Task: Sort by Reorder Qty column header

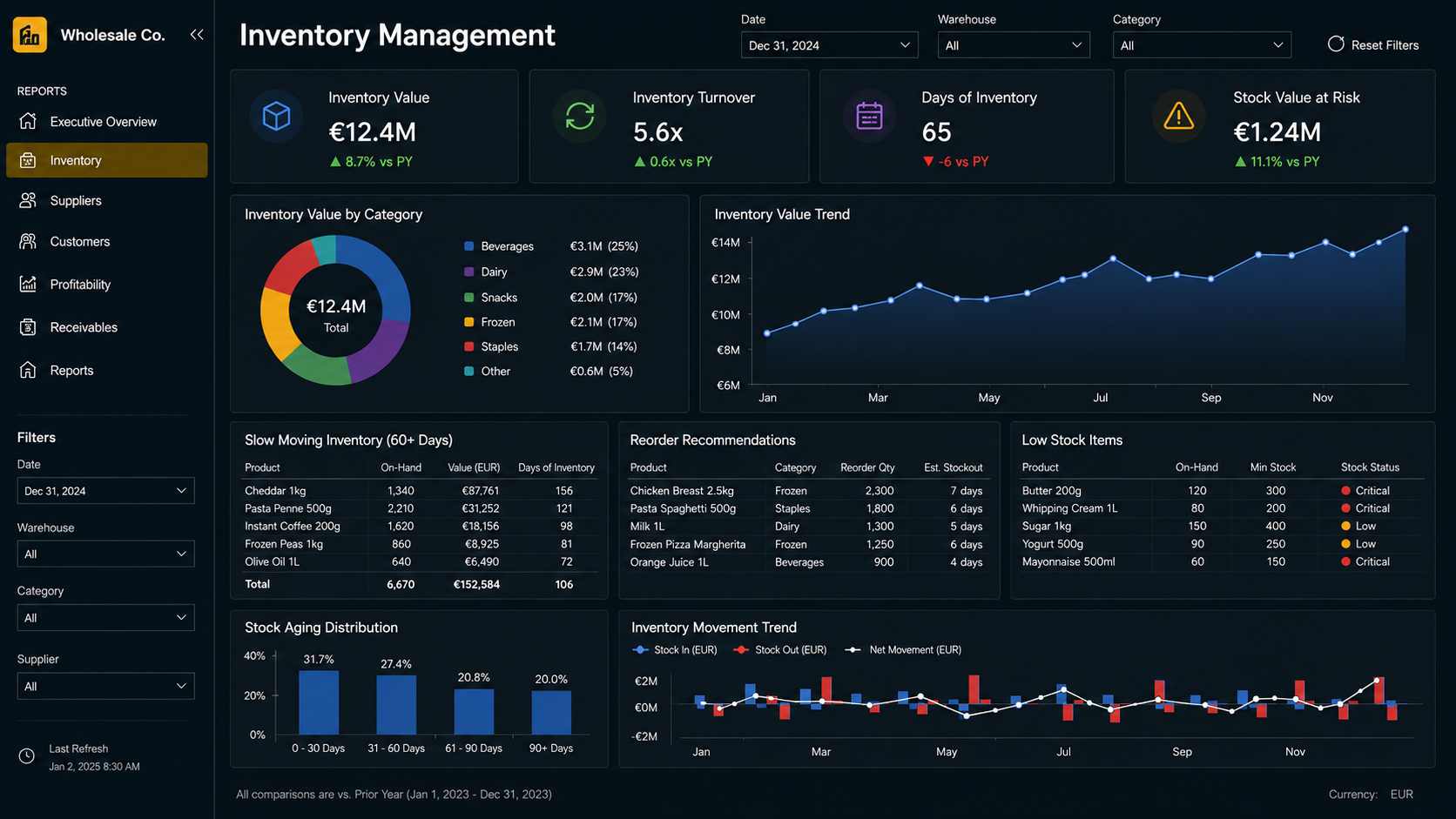Action: click(867, 467)
